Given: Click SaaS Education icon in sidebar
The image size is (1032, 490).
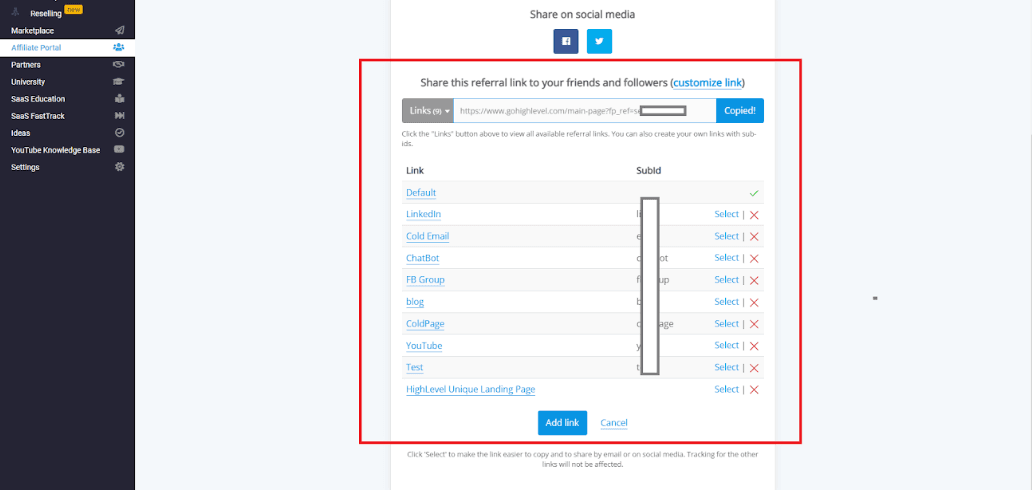Looking at the screenshot, I should point(119,99).
